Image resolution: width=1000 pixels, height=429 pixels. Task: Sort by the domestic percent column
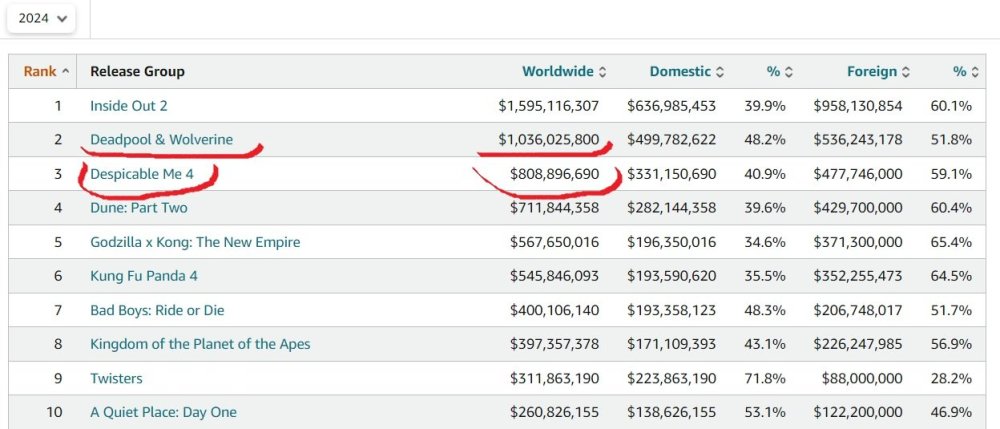tap(780, 72)
